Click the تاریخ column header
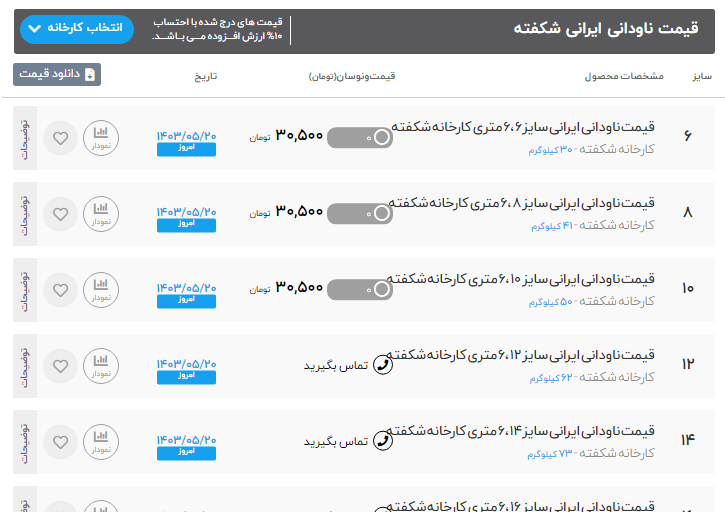Image resolution: width=725 pixels, height=512 pixels. click(x=205, y=76)
